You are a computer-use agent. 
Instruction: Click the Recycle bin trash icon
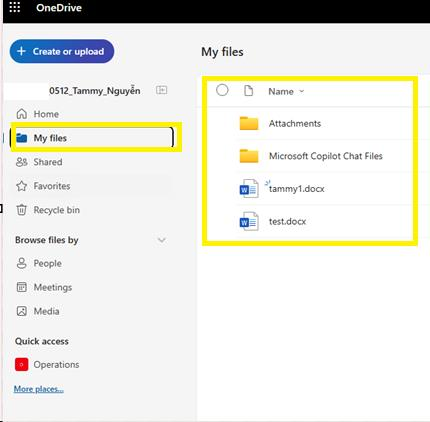point(22,210)
